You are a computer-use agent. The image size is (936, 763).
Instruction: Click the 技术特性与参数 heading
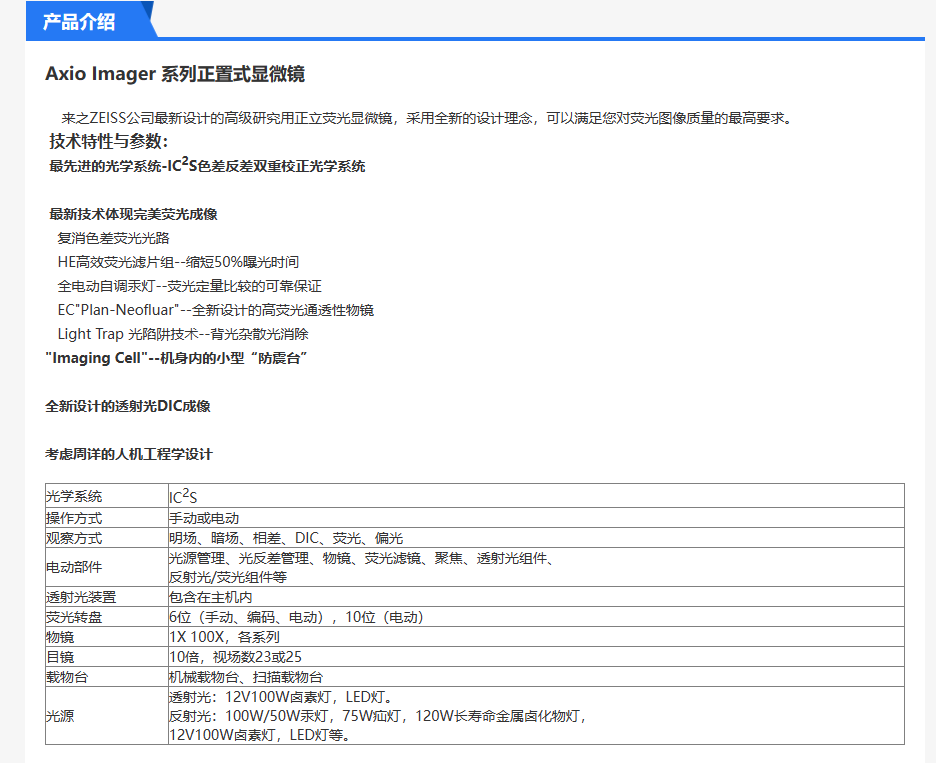pyautogui.click(x=109, y=141)
